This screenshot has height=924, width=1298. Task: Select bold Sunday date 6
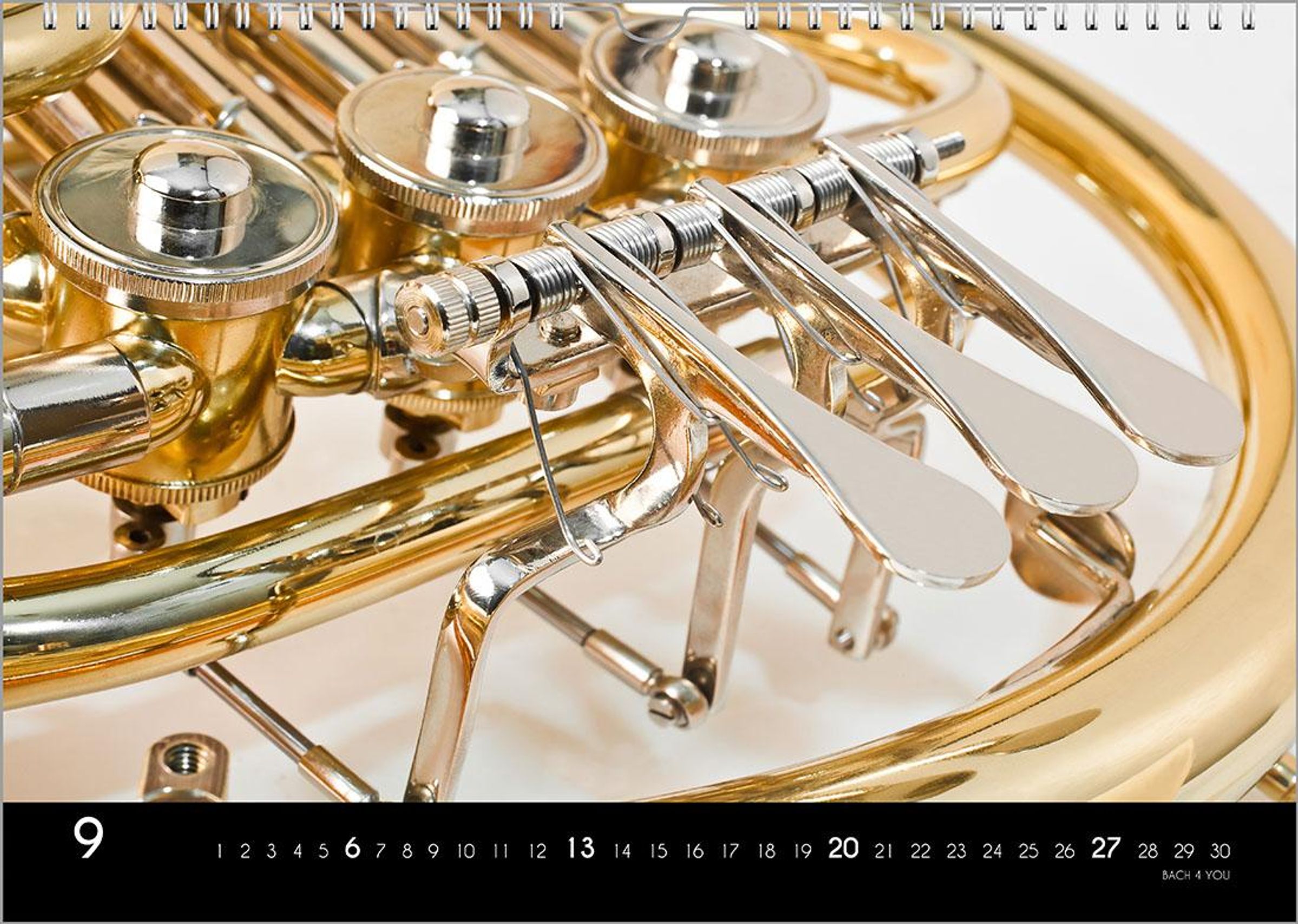tap(353, 849)
